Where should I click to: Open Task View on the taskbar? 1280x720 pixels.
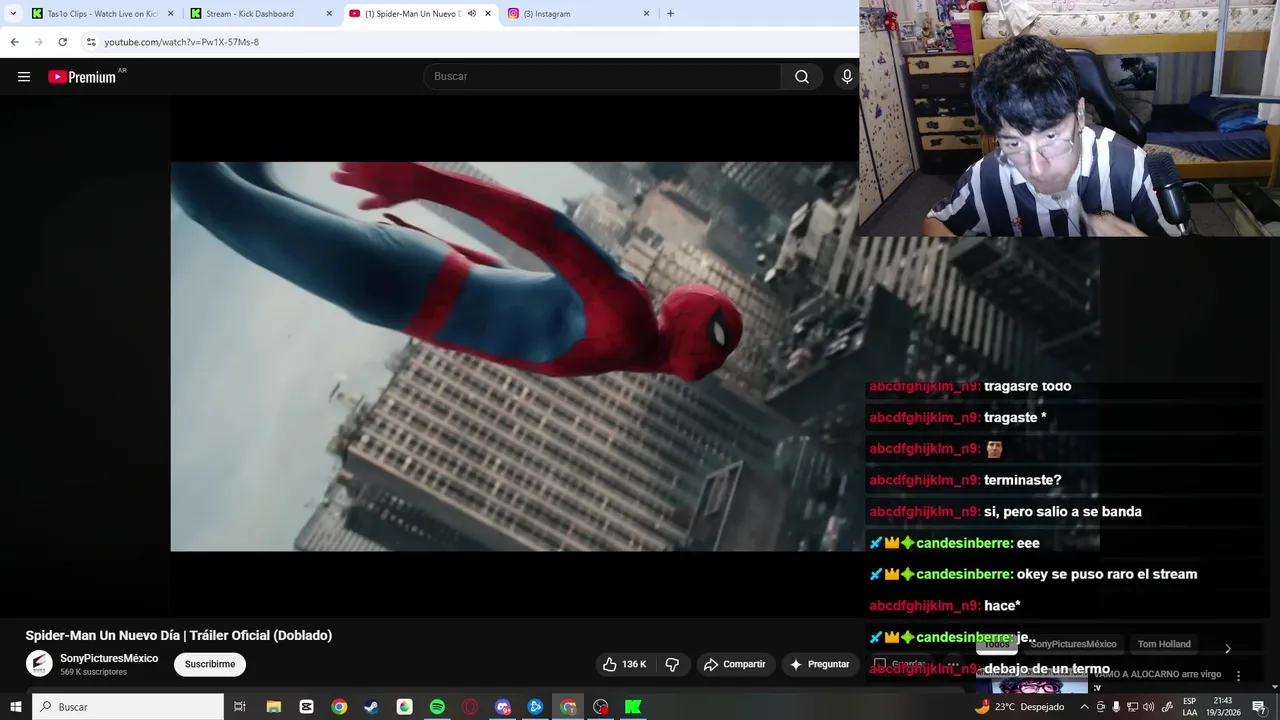pyautogui.click(x=240, y=707)
